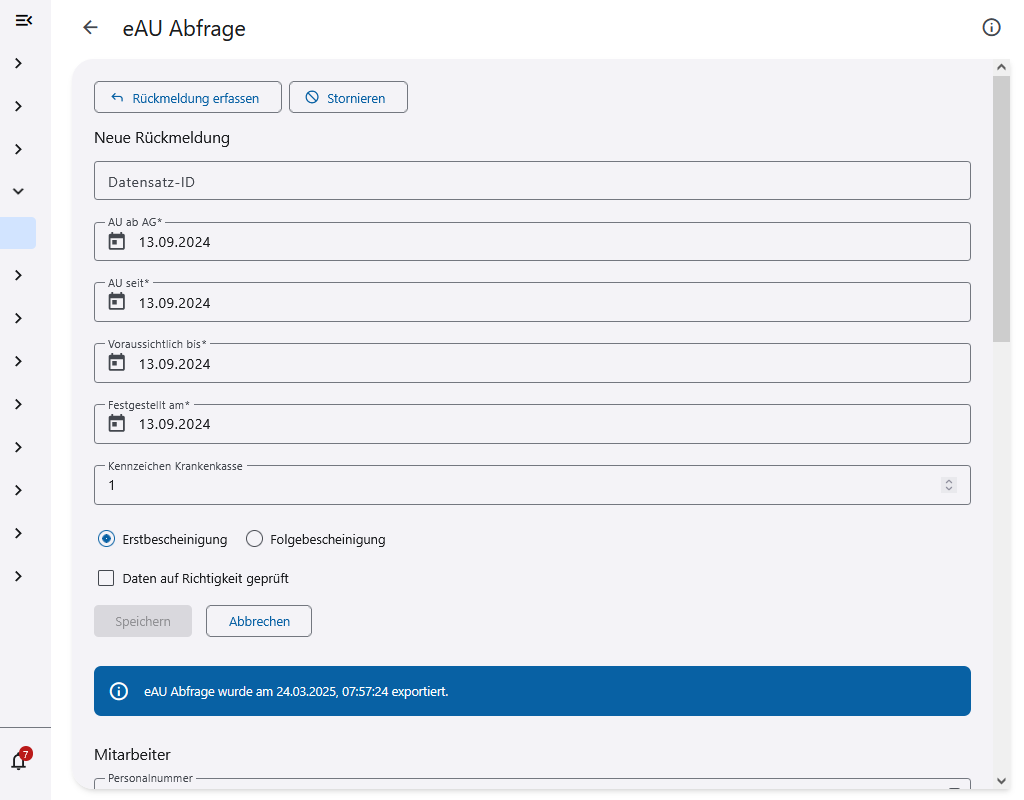Screen dimensions: 1024x800
Task: Click the Kennzeichen Krankenkasse number stepper
Action: pyautogui.click(x=949, y=485)
